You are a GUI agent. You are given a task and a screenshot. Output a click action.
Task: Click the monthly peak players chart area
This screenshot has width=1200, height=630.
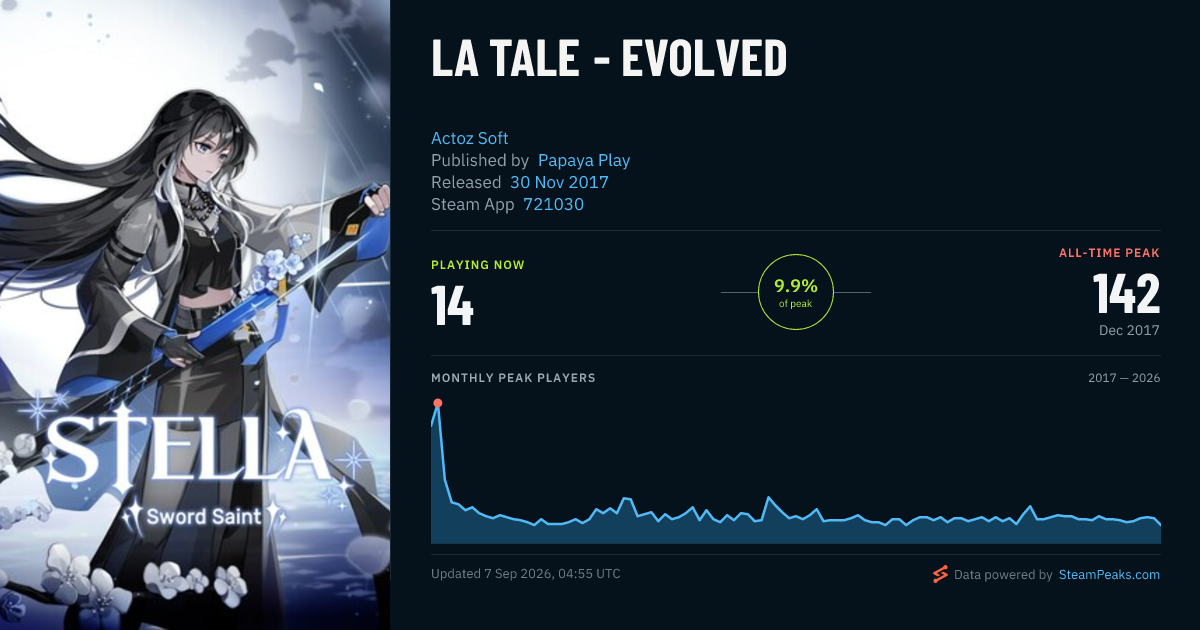(796, 470)
